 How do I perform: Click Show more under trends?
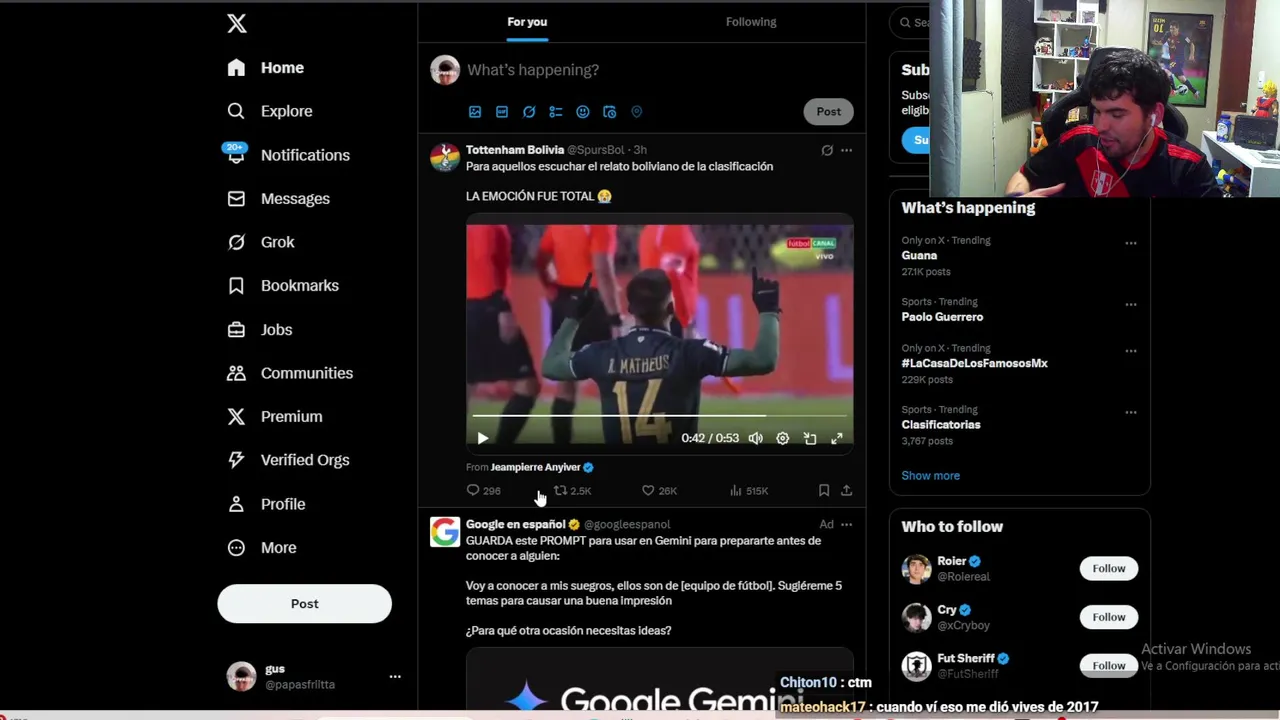931,476
